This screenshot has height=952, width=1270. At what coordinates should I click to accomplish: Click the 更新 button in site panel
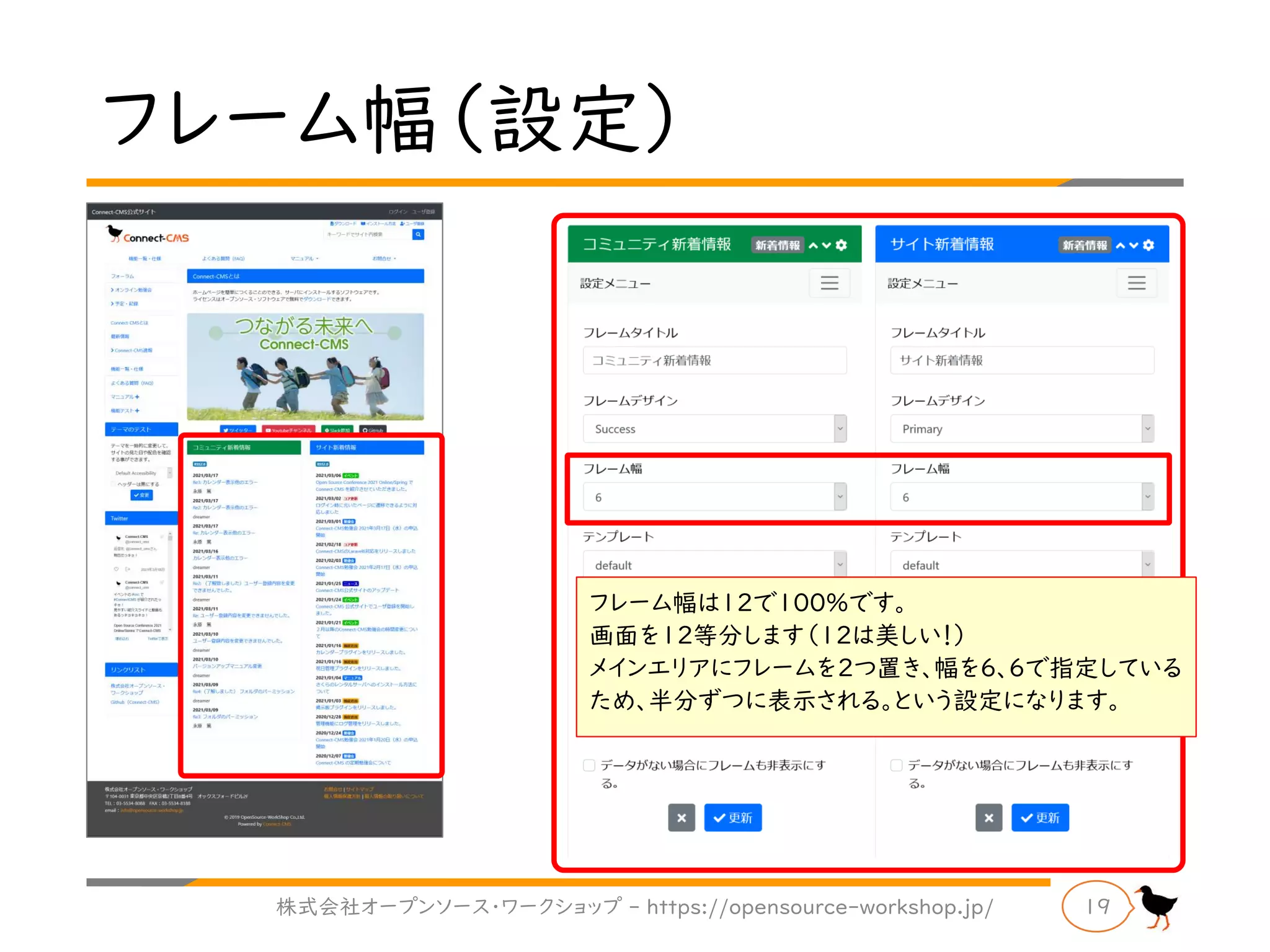coord(1040,818)
